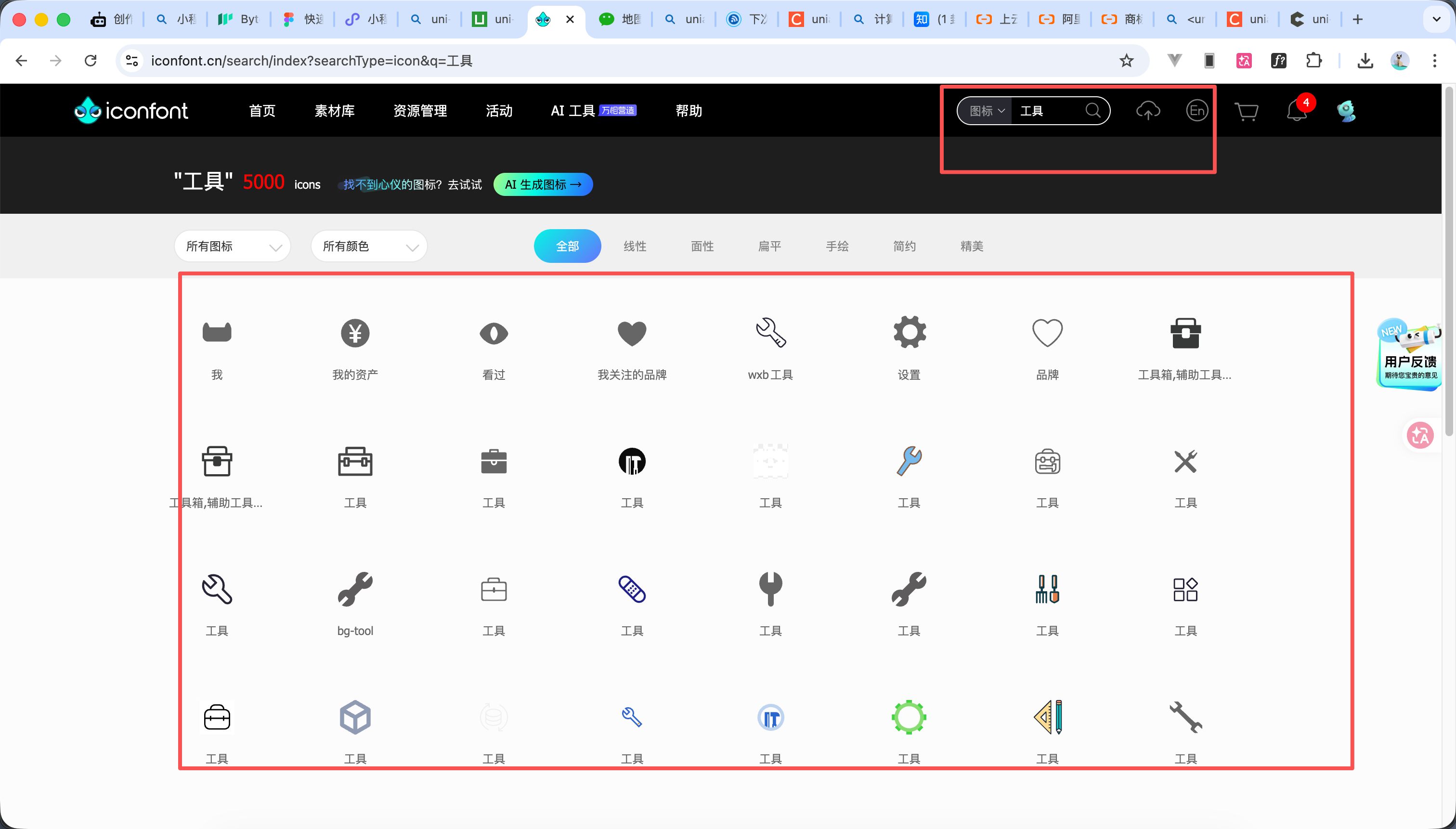Open the 所有图标 dropdown
1456x829 pixels.
[233, 246]
